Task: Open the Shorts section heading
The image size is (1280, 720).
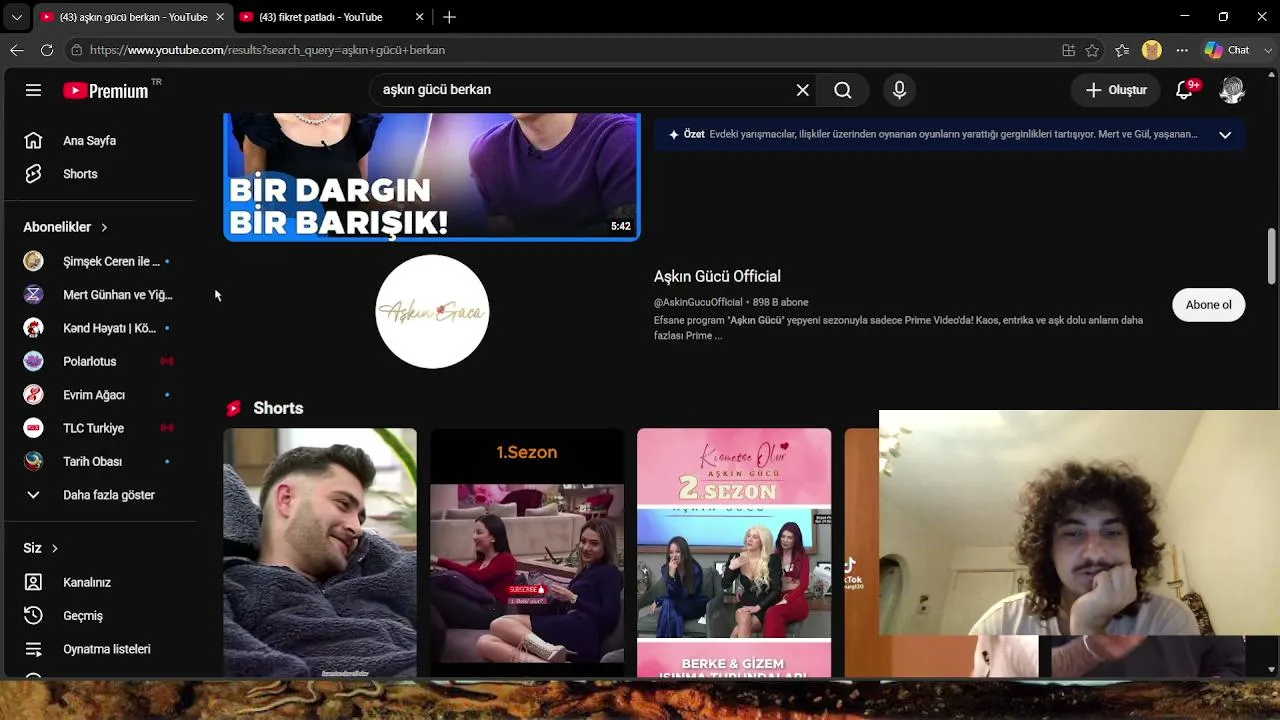Action: 278,408
